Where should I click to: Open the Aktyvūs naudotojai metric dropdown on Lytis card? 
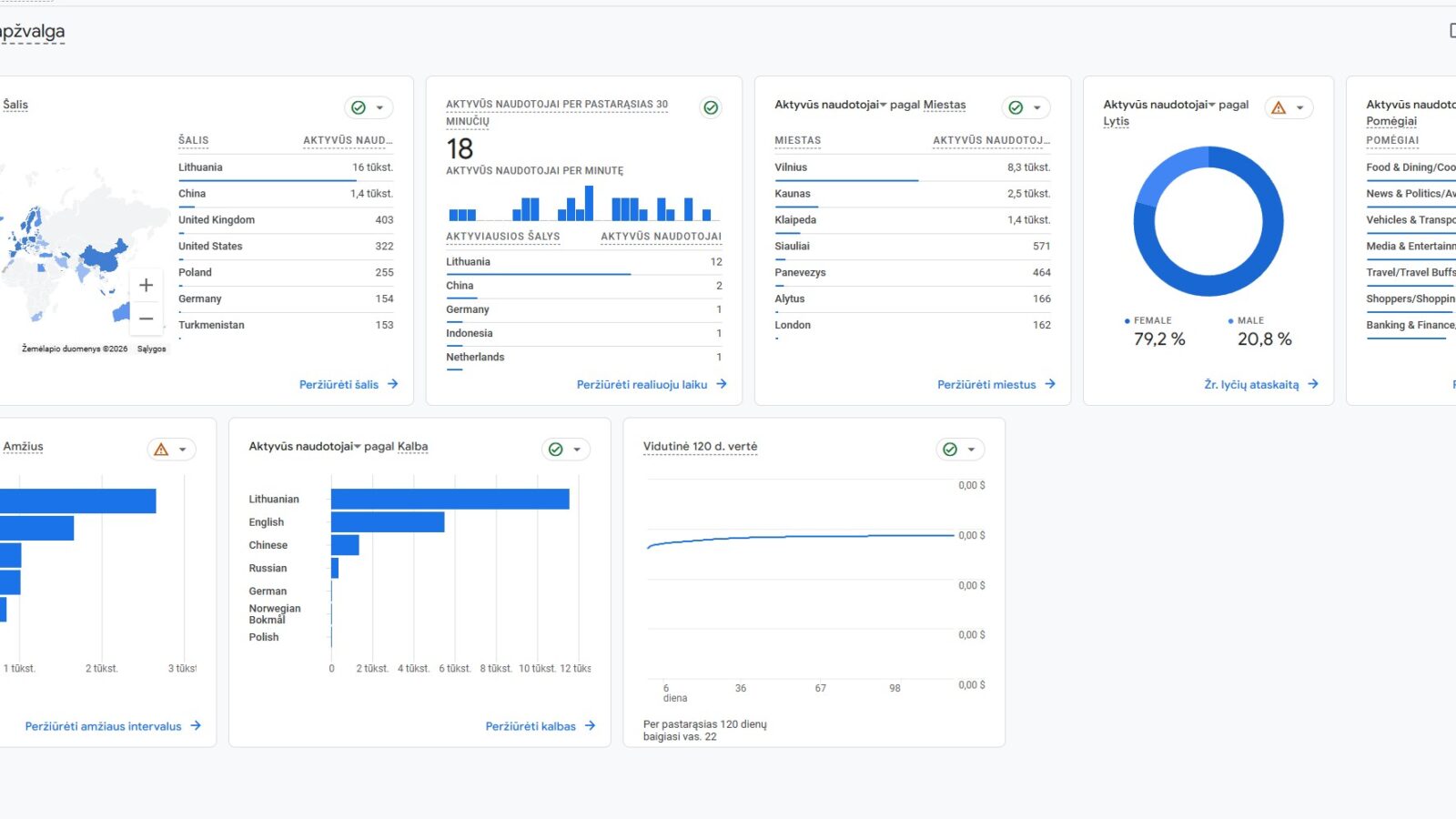coord(1212,105)
